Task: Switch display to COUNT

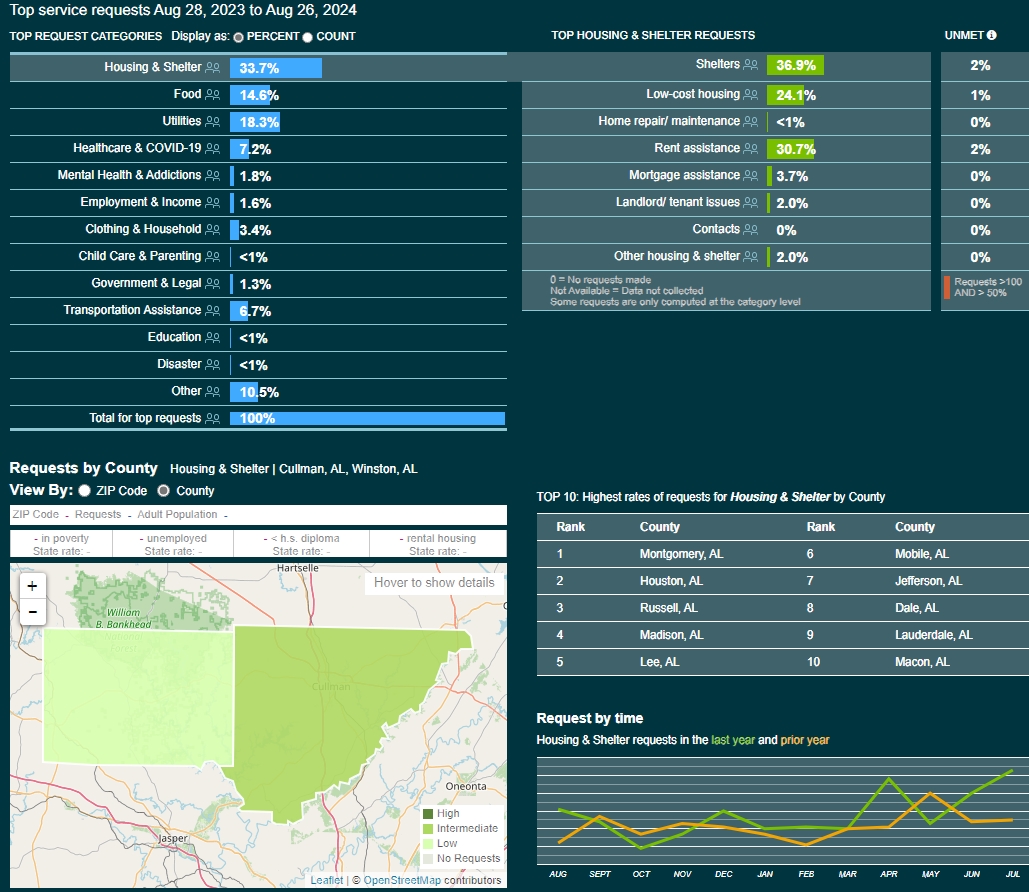Action: coord(307,37)
